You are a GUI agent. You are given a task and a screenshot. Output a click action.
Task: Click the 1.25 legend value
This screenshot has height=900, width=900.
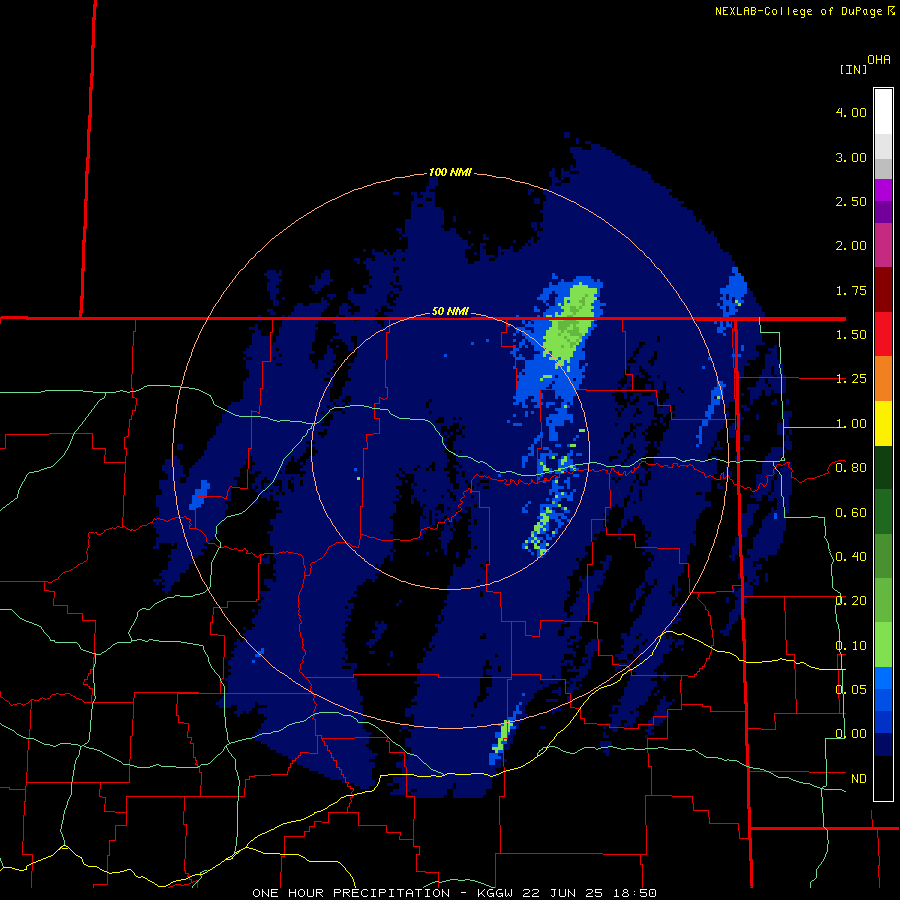851,379
